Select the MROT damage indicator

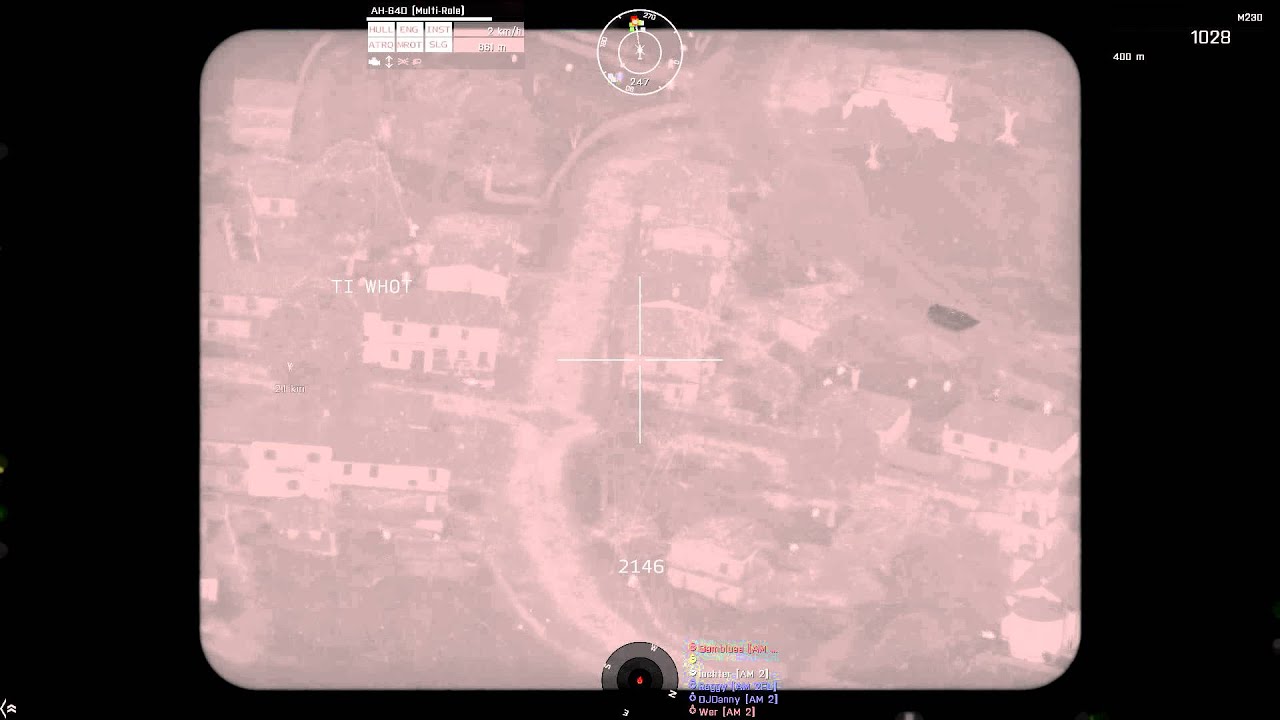[410, 45]
